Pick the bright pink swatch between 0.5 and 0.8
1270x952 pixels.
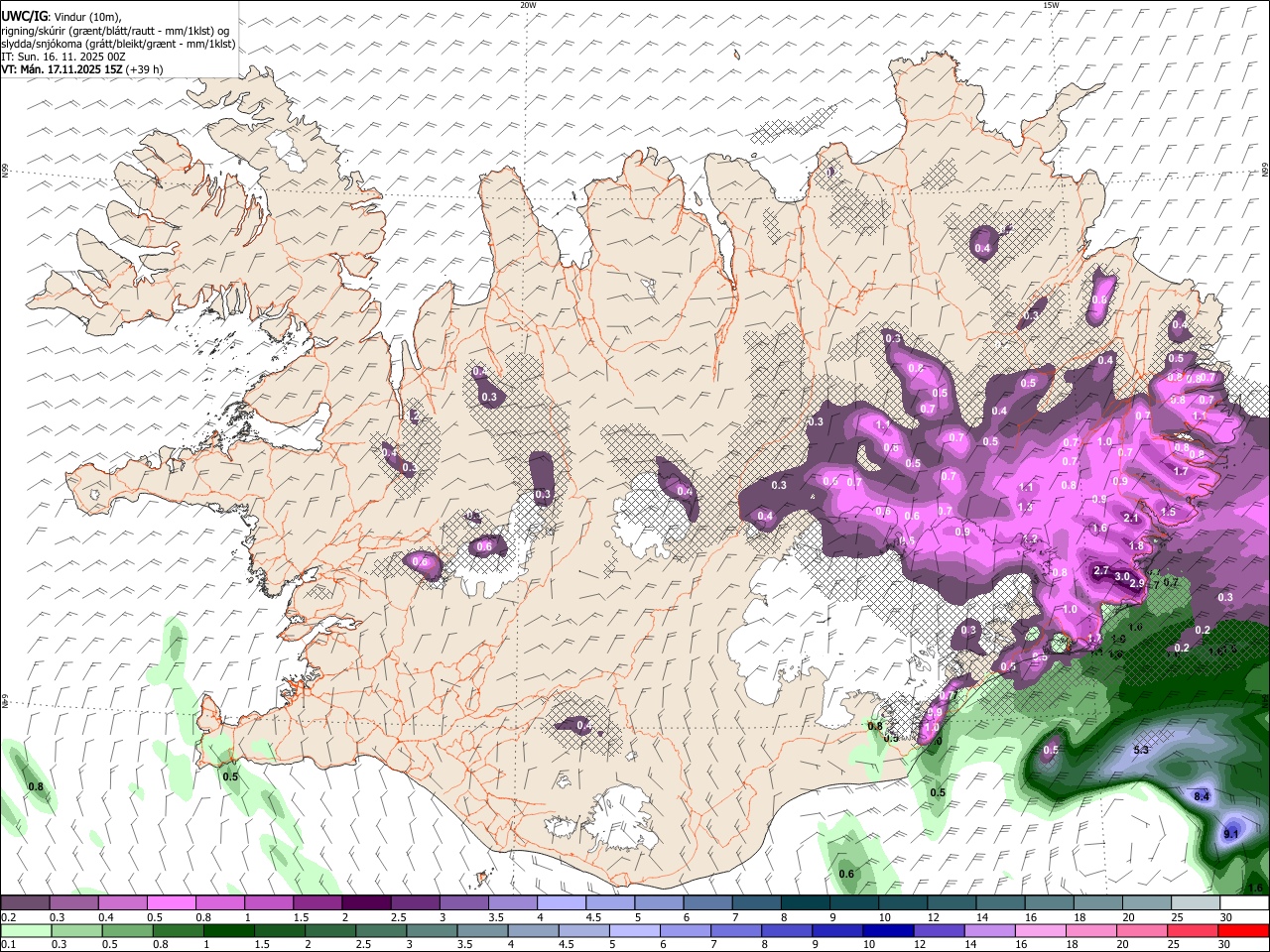coord(171,902)
